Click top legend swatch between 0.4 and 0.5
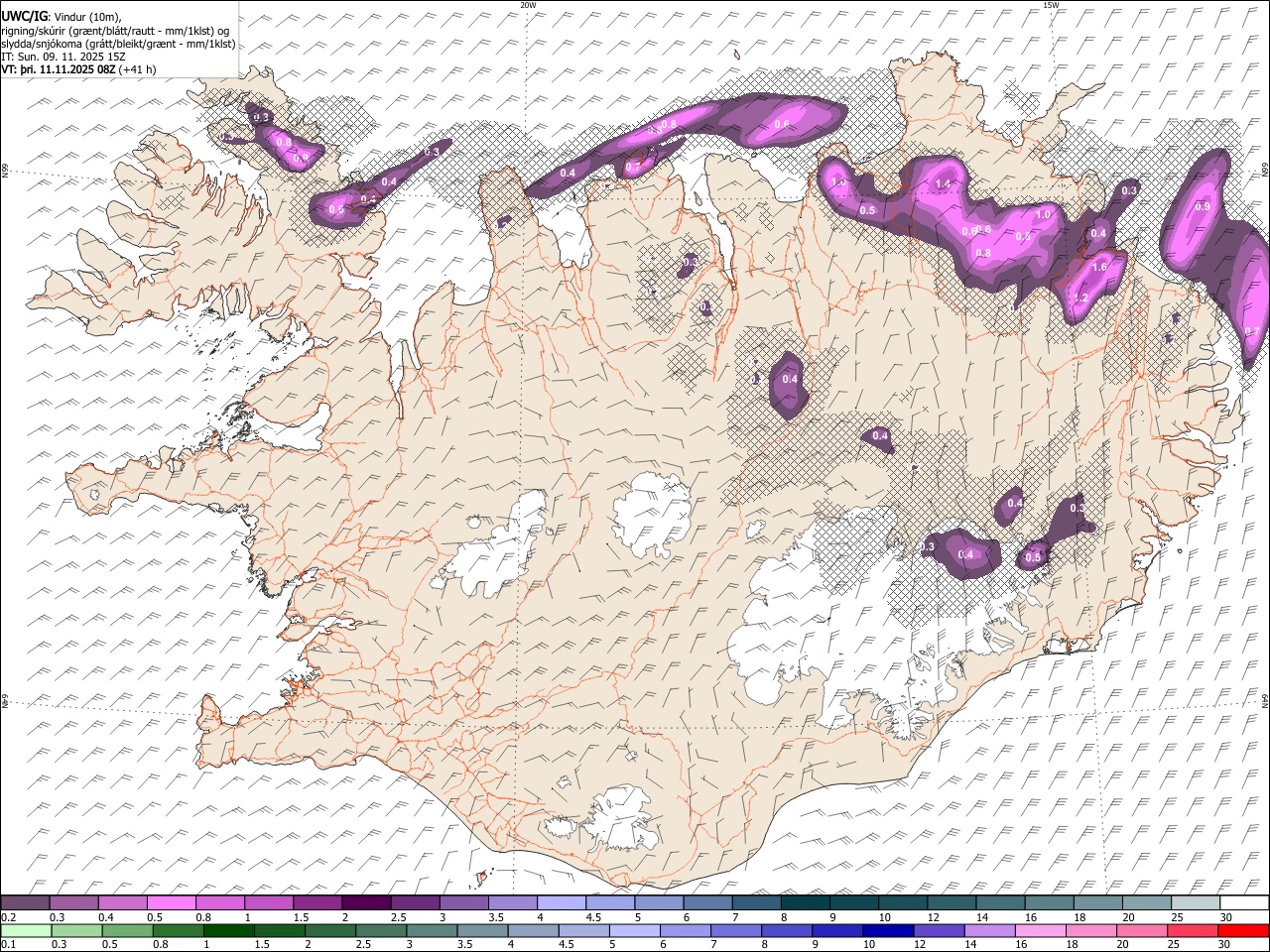This screenshot has width=1270, height=952. (x=122, y=902)
